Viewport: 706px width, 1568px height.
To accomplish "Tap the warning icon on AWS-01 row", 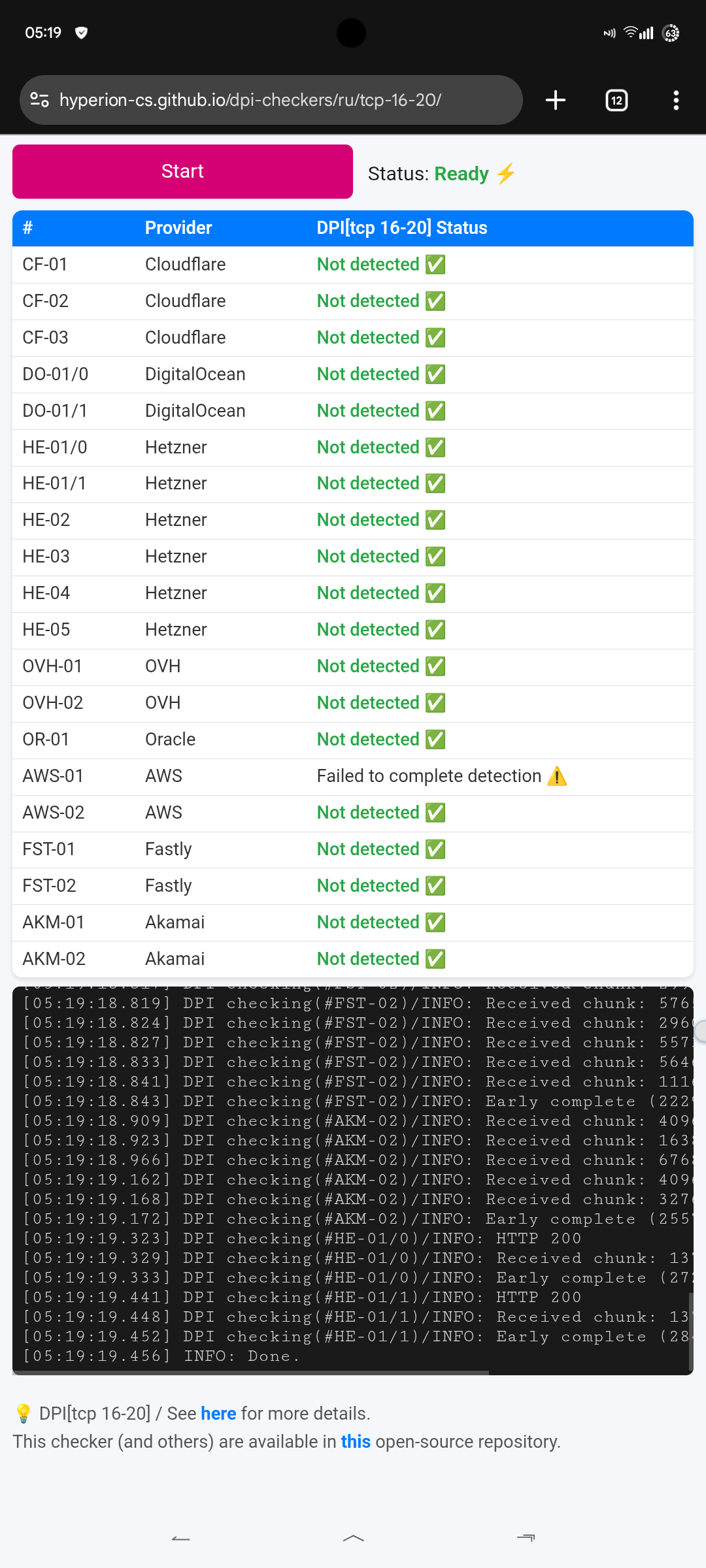I will [x=557, y=776].
